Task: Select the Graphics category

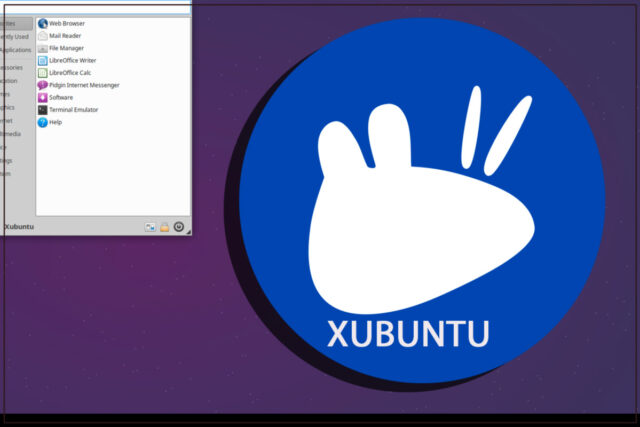Action: (x=16, y=107)
